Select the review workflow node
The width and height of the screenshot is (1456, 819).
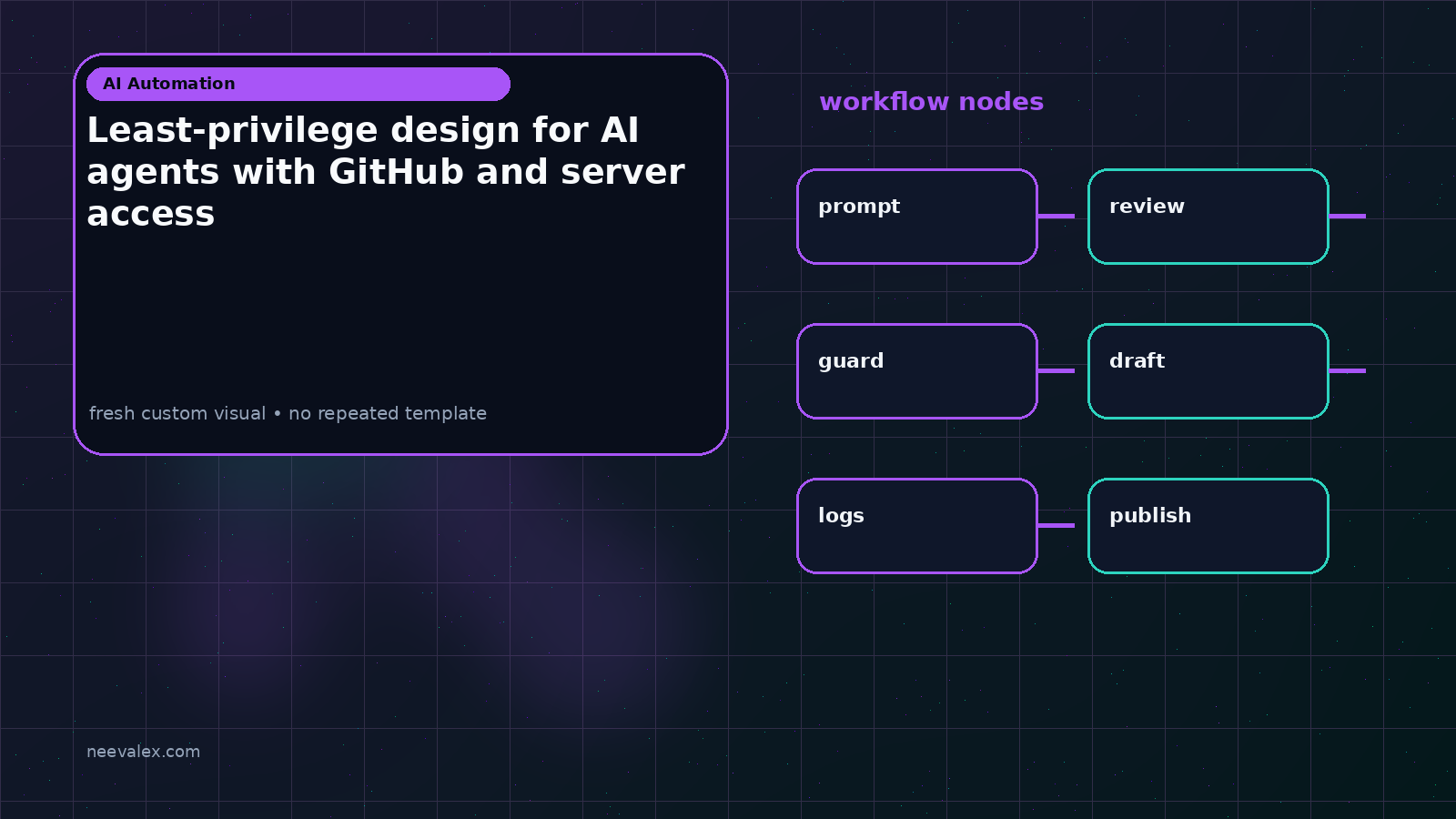click(x=1208, y=217)
